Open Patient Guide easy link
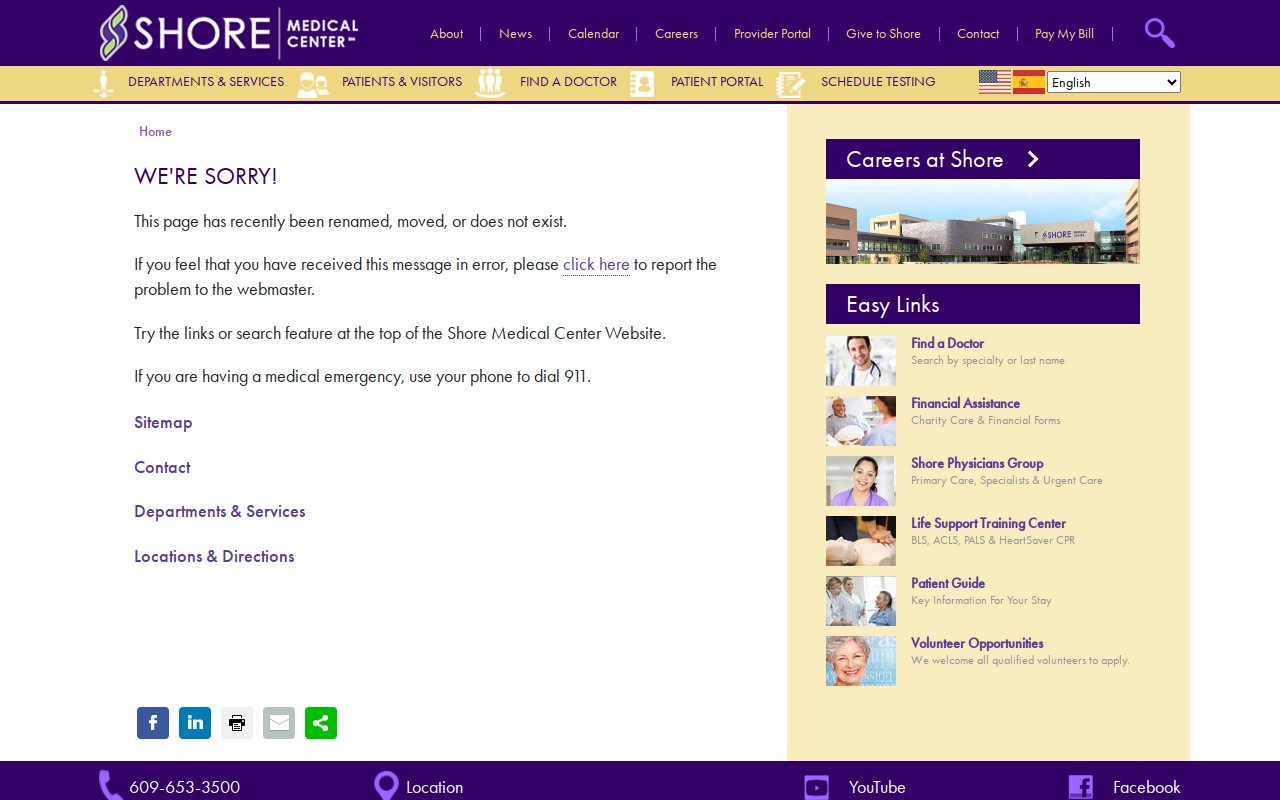The height and width of the screenshot is (800, 1280). coord(948,583)
